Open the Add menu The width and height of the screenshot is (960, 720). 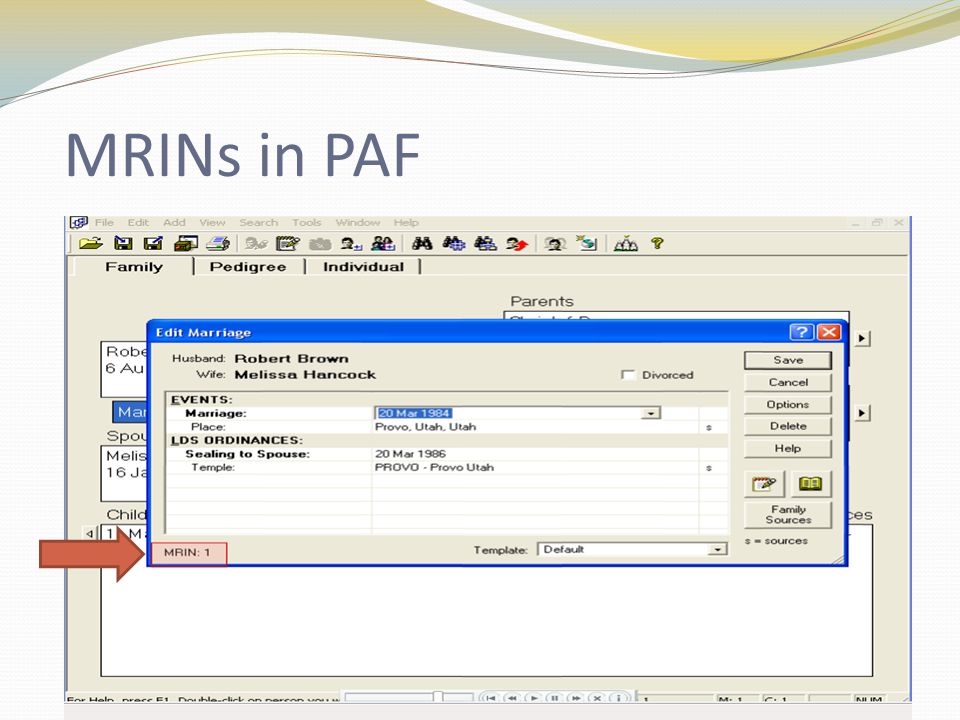click(x=174, y=222)
